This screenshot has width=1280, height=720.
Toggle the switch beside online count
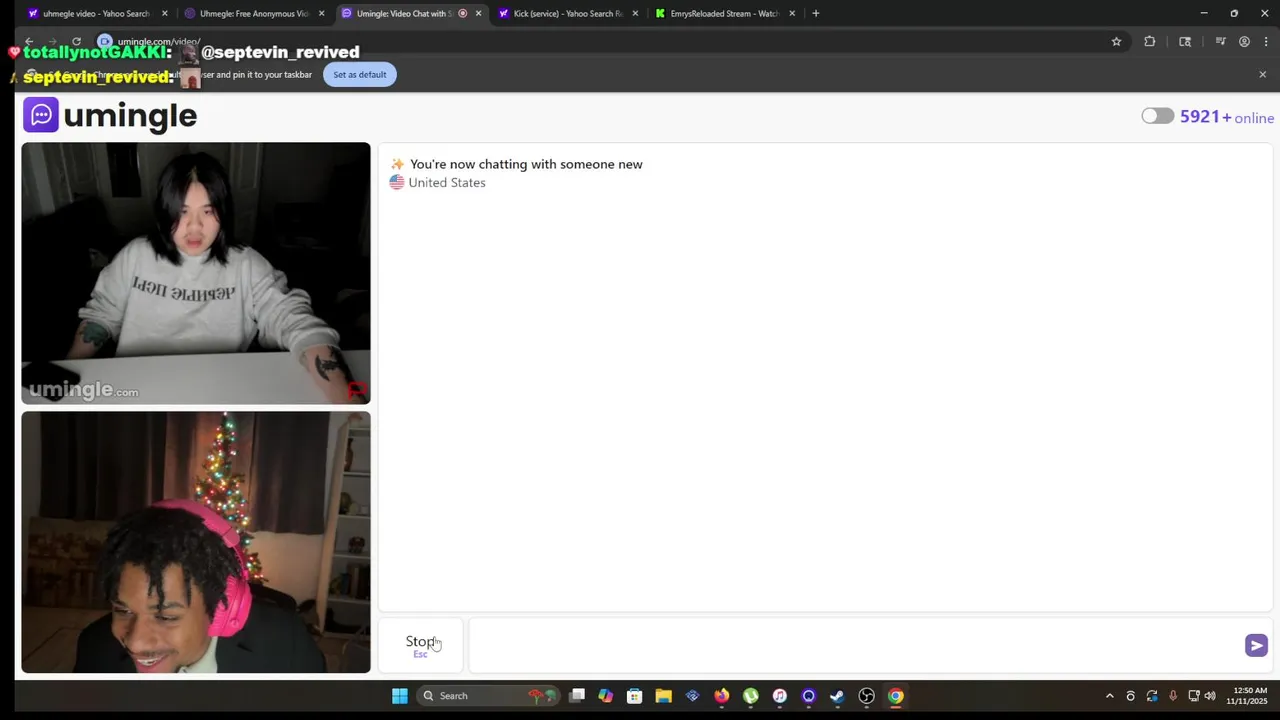coord(1157,116)
